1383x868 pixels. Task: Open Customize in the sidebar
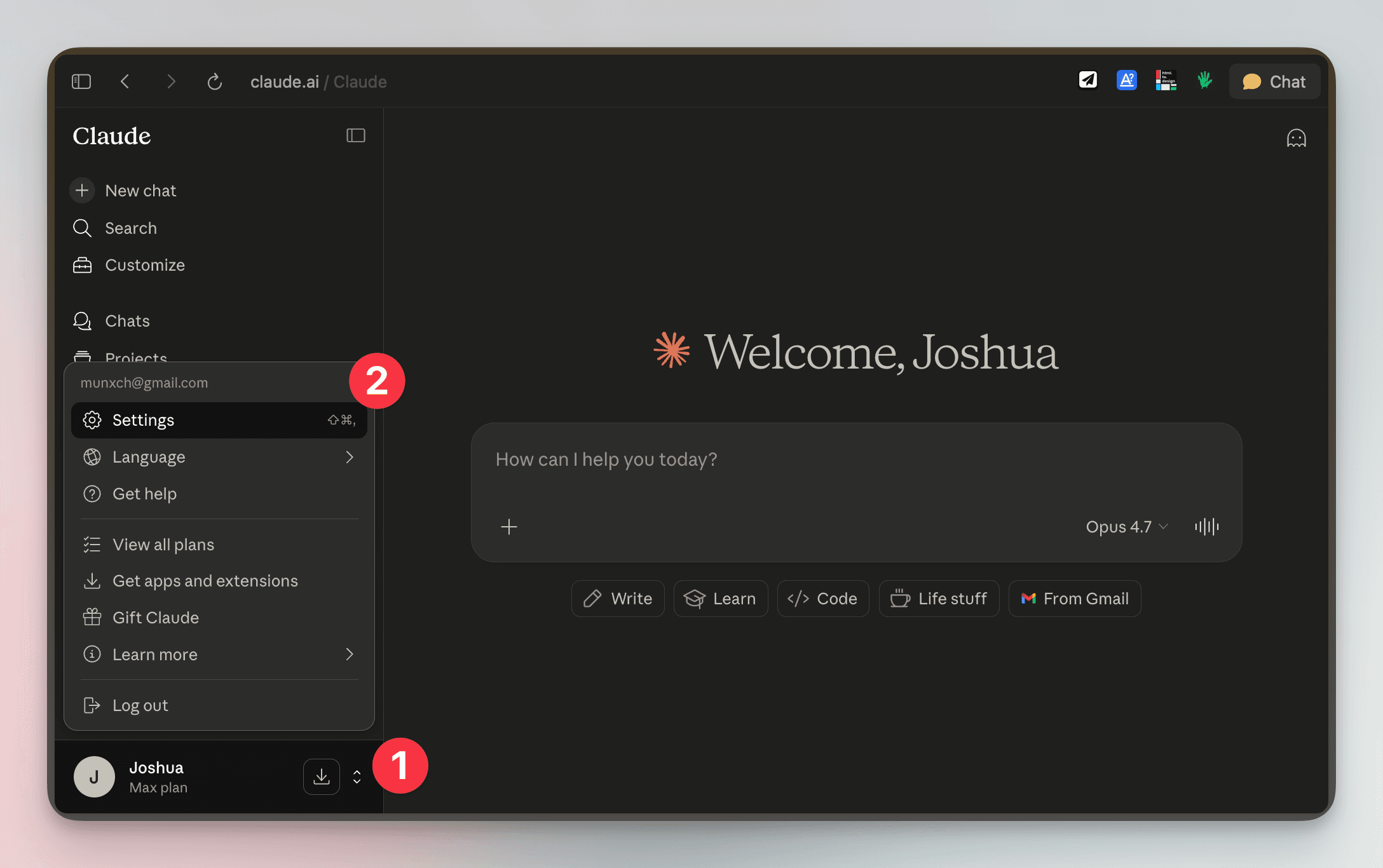[145, 265]
